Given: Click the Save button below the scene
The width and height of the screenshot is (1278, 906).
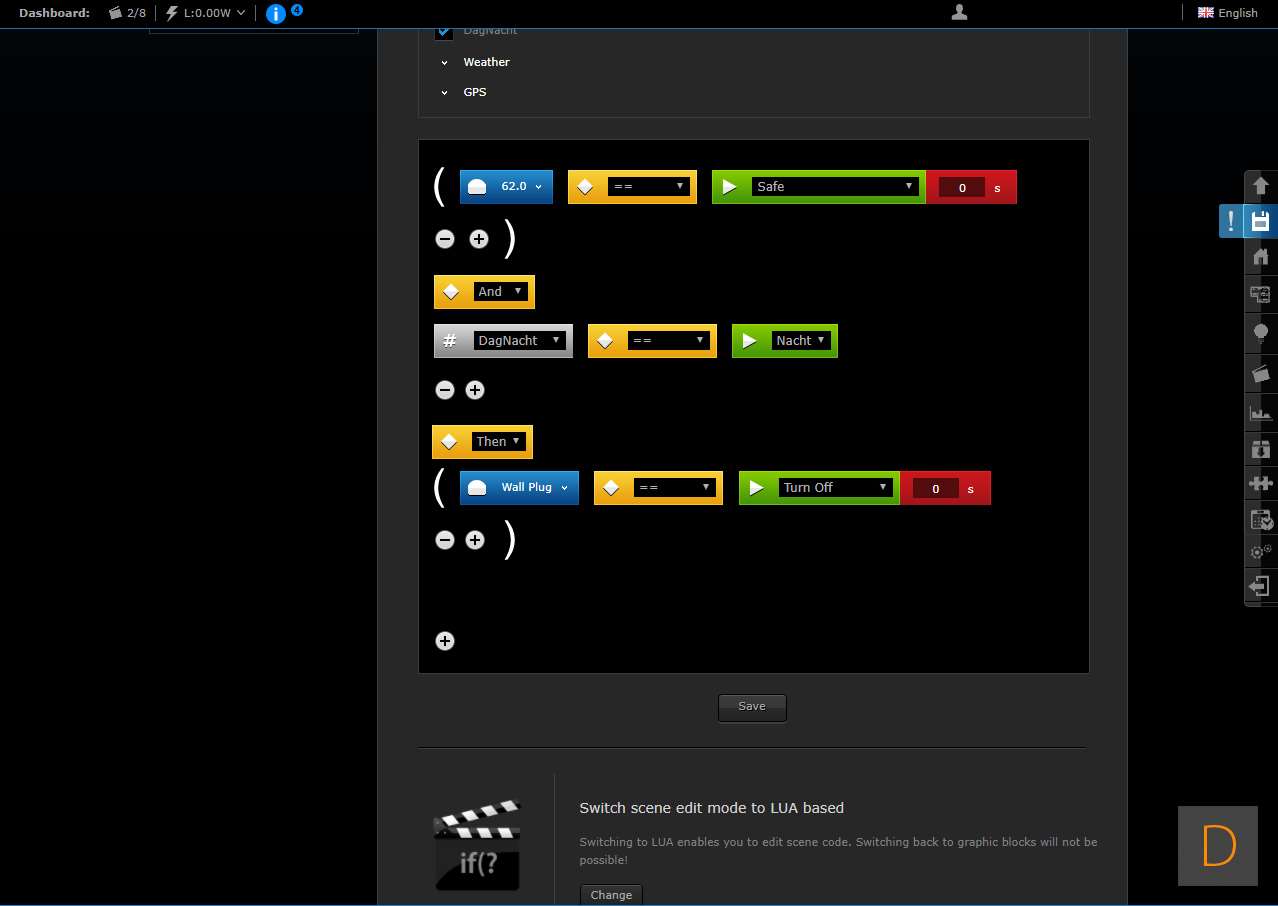Looking at the screenshot, I should pyautogui.click(x=752, y=707).
